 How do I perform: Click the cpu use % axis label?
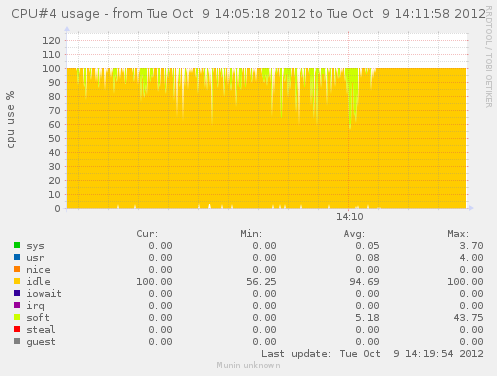click(11, 119)
